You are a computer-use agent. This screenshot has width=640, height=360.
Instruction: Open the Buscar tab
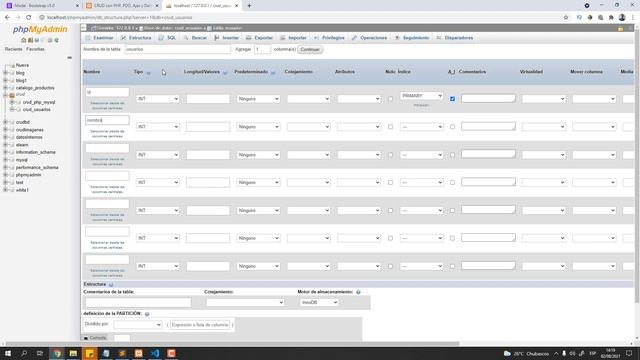coord(195,38)
